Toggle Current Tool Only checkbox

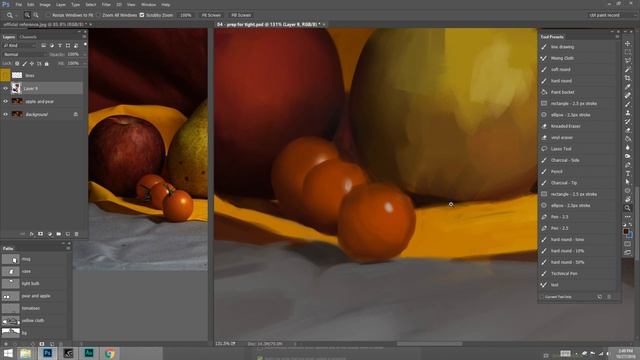pyautogui.click(x=542, y=297)
